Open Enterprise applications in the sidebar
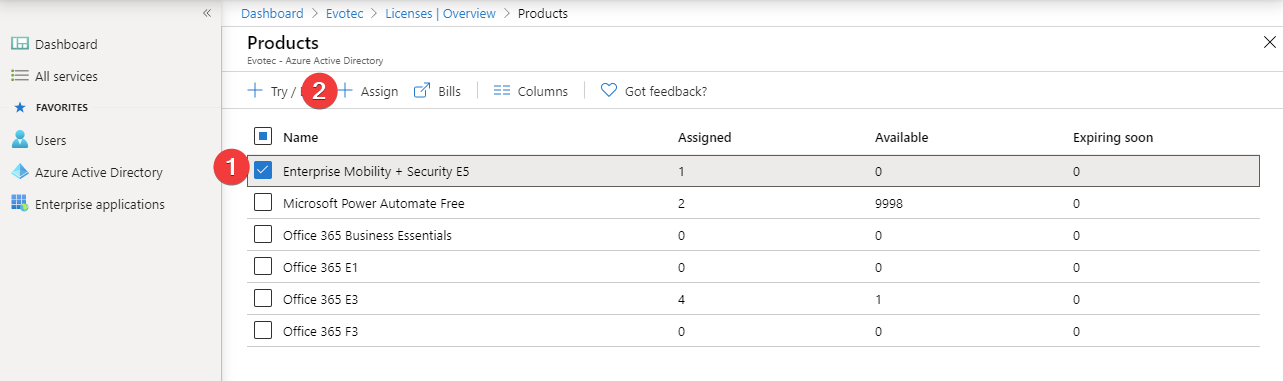Screen dimensions: 1283x381 coord(99,204)
